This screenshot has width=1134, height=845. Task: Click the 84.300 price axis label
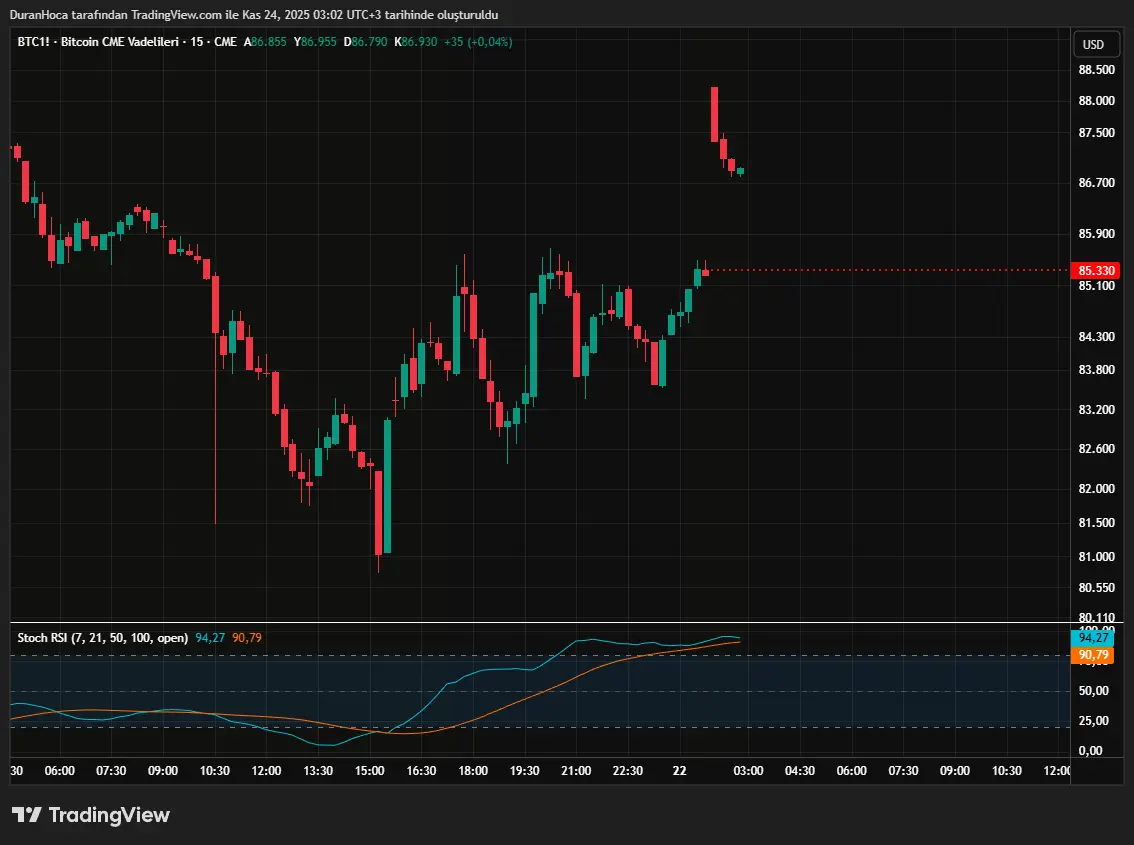point(1096,336)
